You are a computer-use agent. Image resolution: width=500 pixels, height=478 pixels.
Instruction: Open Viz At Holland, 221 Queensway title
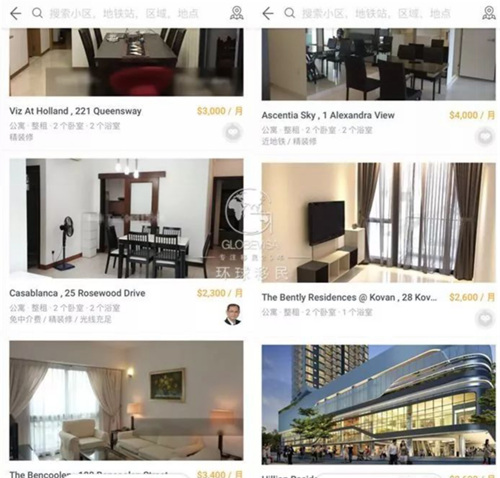75,111
